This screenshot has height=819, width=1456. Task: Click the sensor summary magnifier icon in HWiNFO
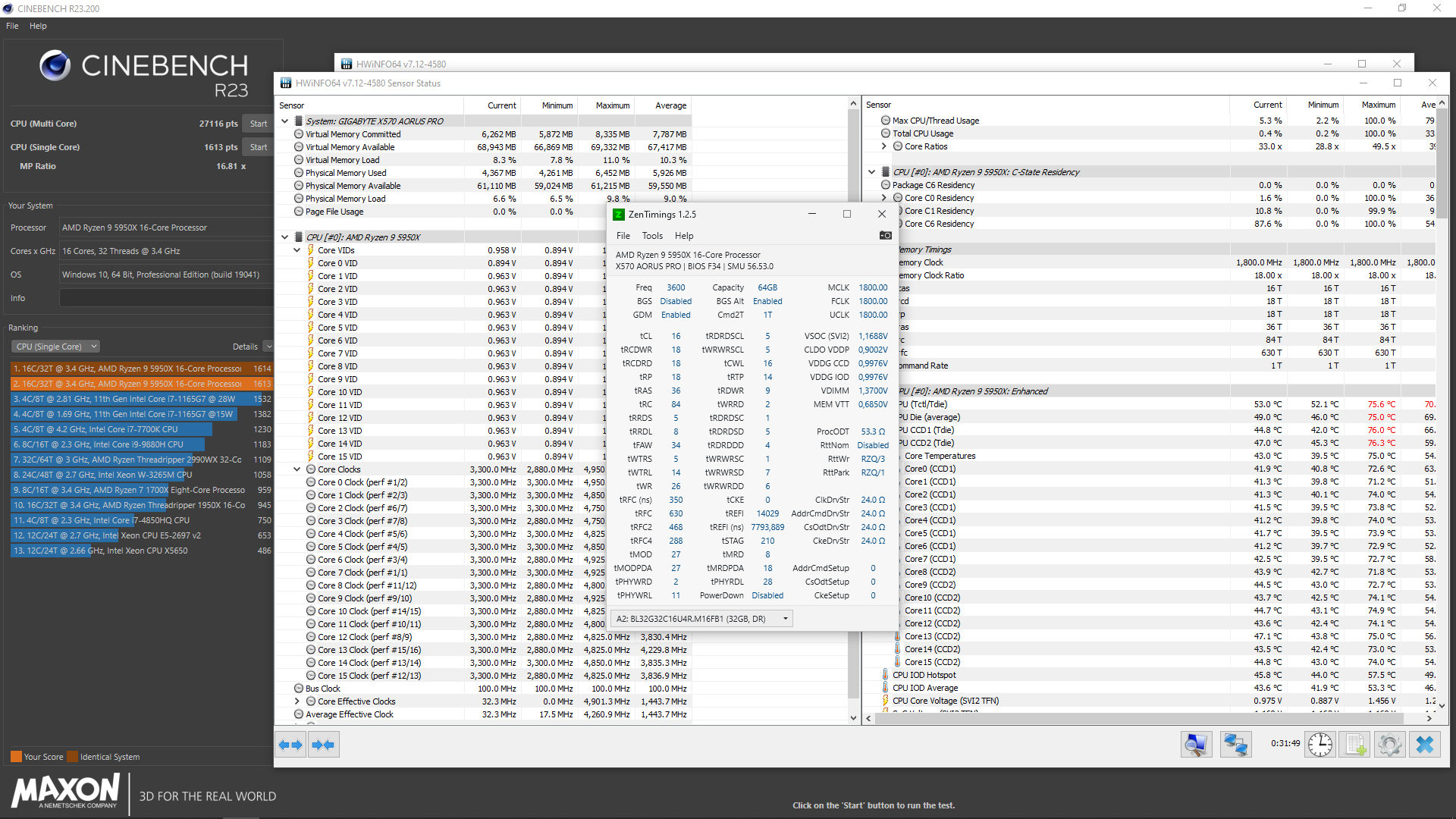pos(1196,745)
